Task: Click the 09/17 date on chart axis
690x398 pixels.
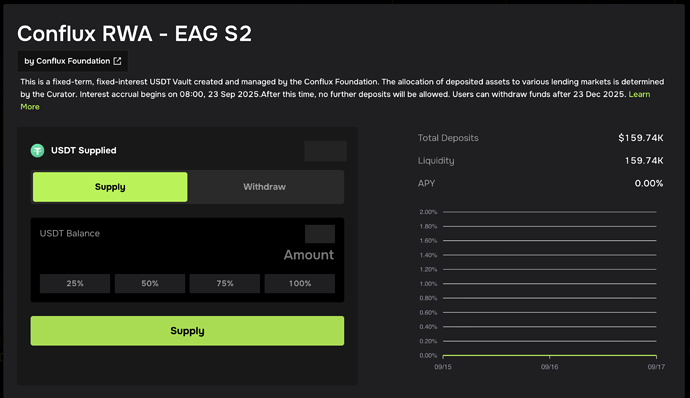Action: tap(656, 367)
